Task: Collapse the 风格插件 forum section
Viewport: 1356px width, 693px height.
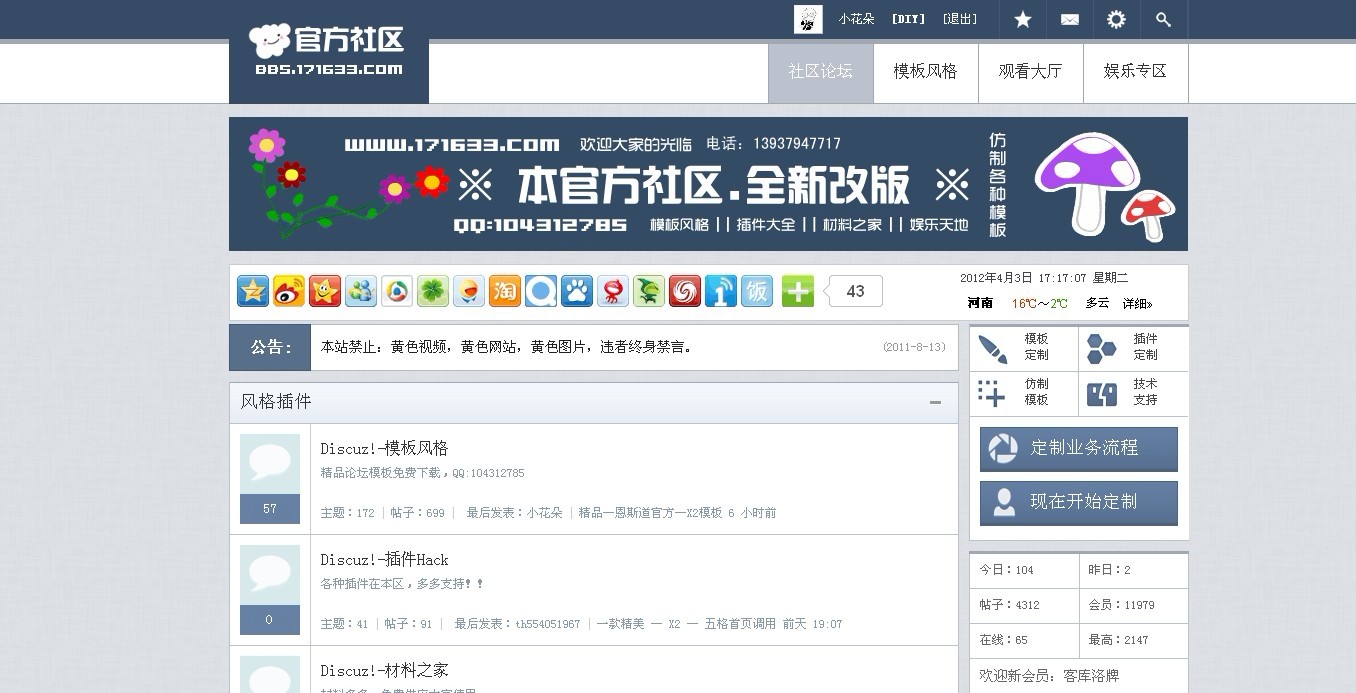Action: coord(937,402)
